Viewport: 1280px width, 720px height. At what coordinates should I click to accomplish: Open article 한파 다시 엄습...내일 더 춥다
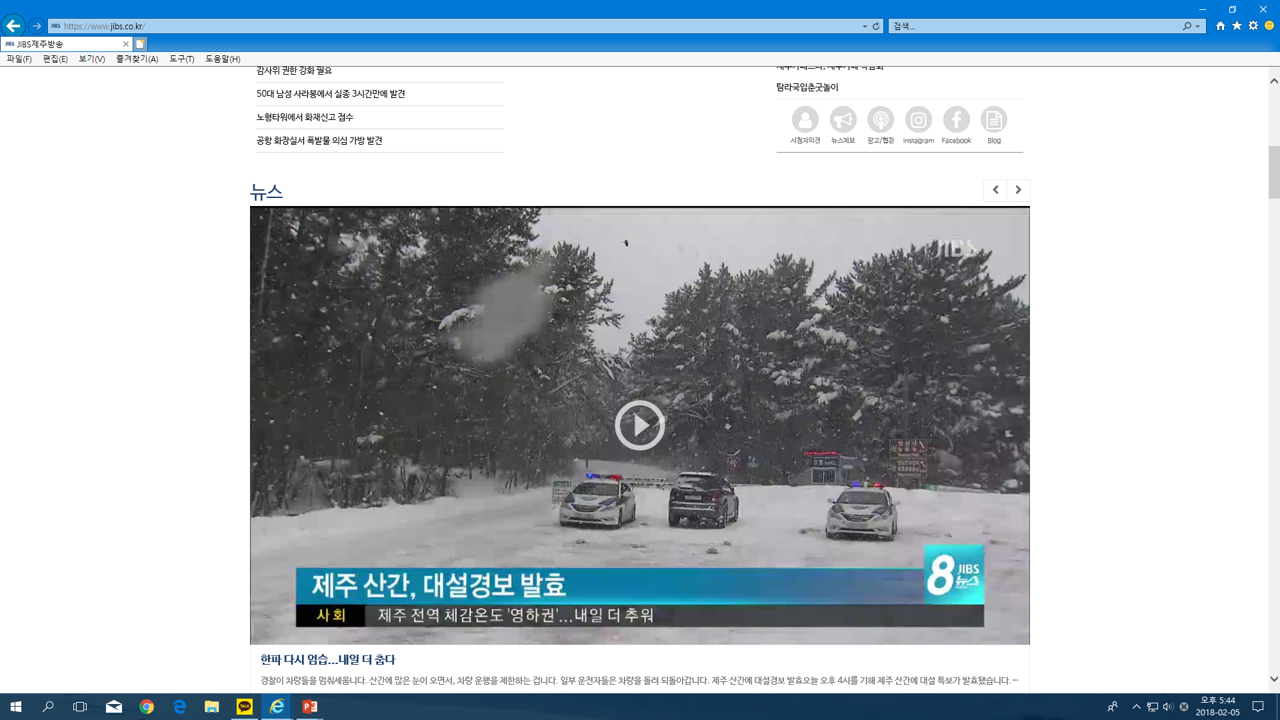328,660
